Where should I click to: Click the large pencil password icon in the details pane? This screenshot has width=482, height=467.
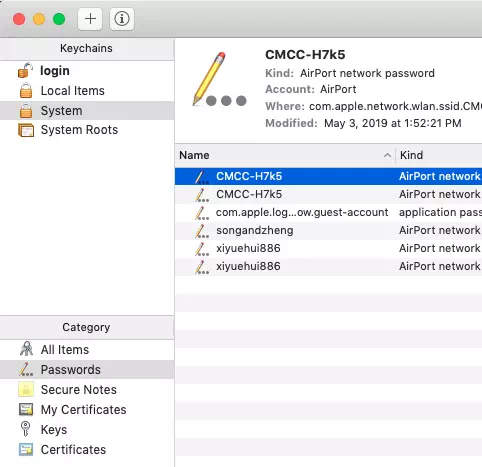coord(219,79)
